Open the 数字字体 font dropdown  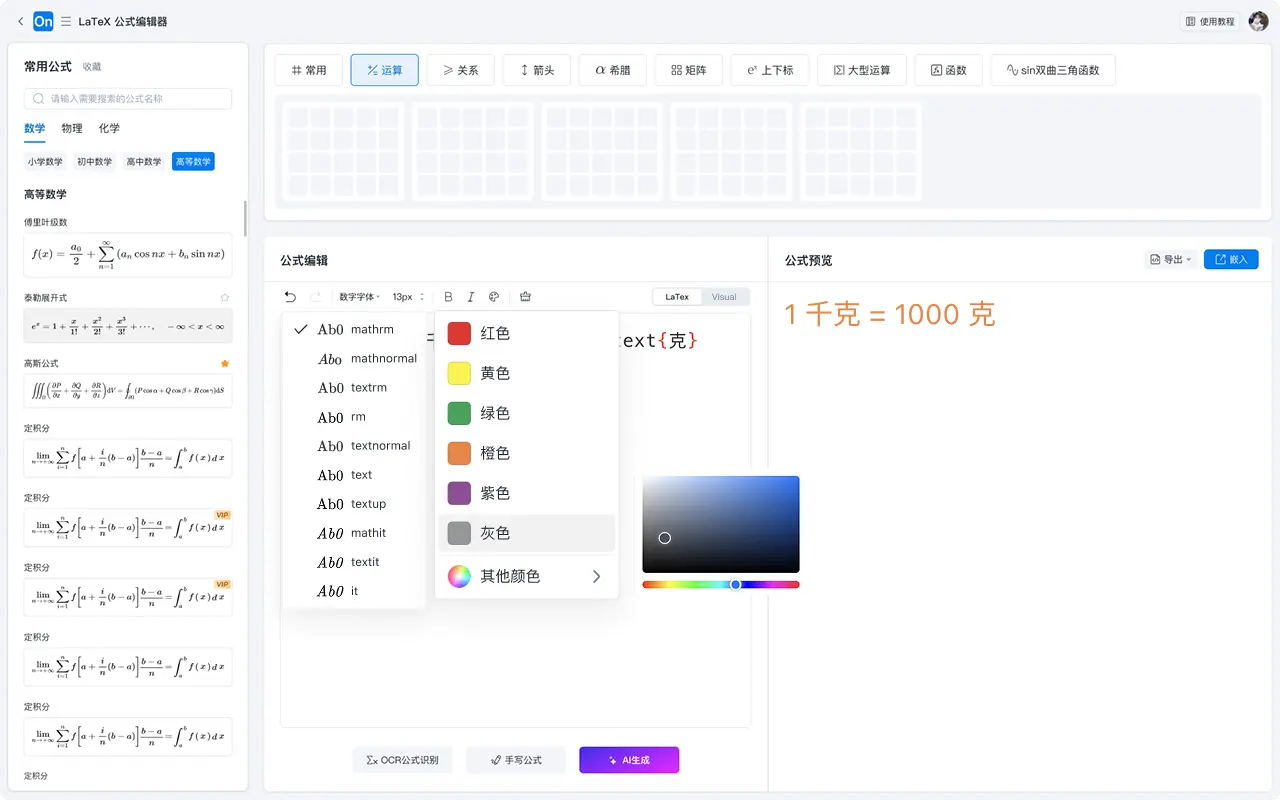[359, 297]
